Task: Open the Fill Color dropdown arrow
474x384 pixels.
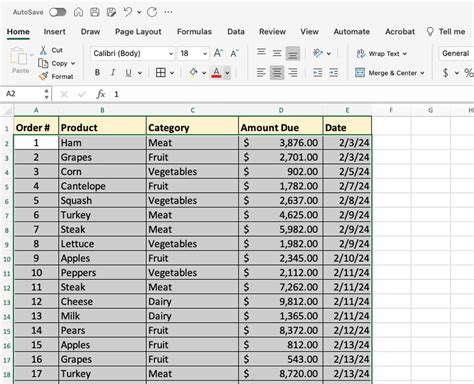Action: coord(204,73)
